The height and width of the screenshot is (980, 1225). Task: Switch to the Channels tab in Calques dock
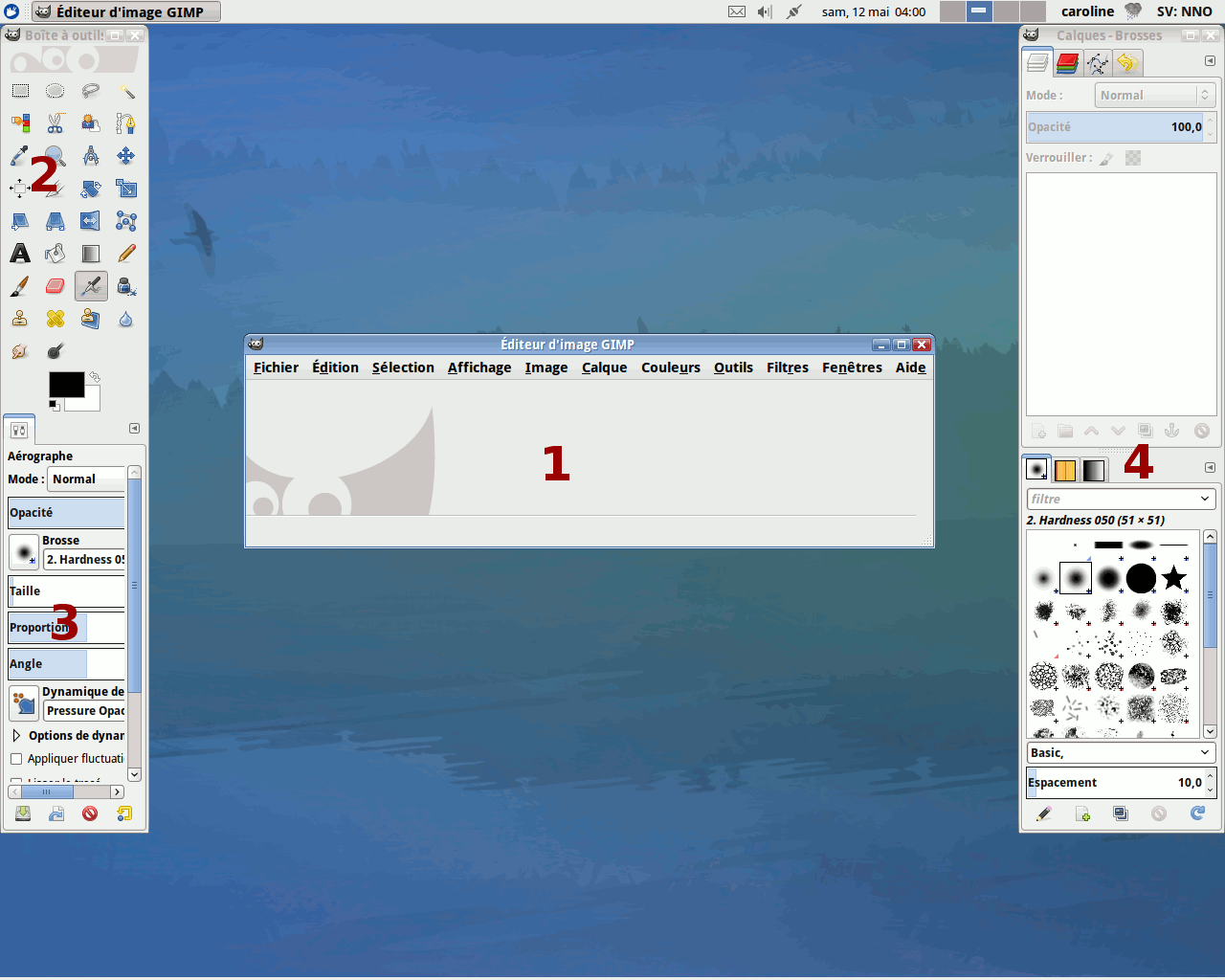point(1068,63)
